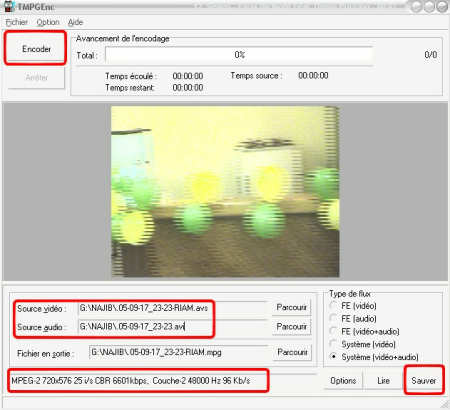
Task: Browse with Parcourir for Source vidéo
Action: click(292, 307)
